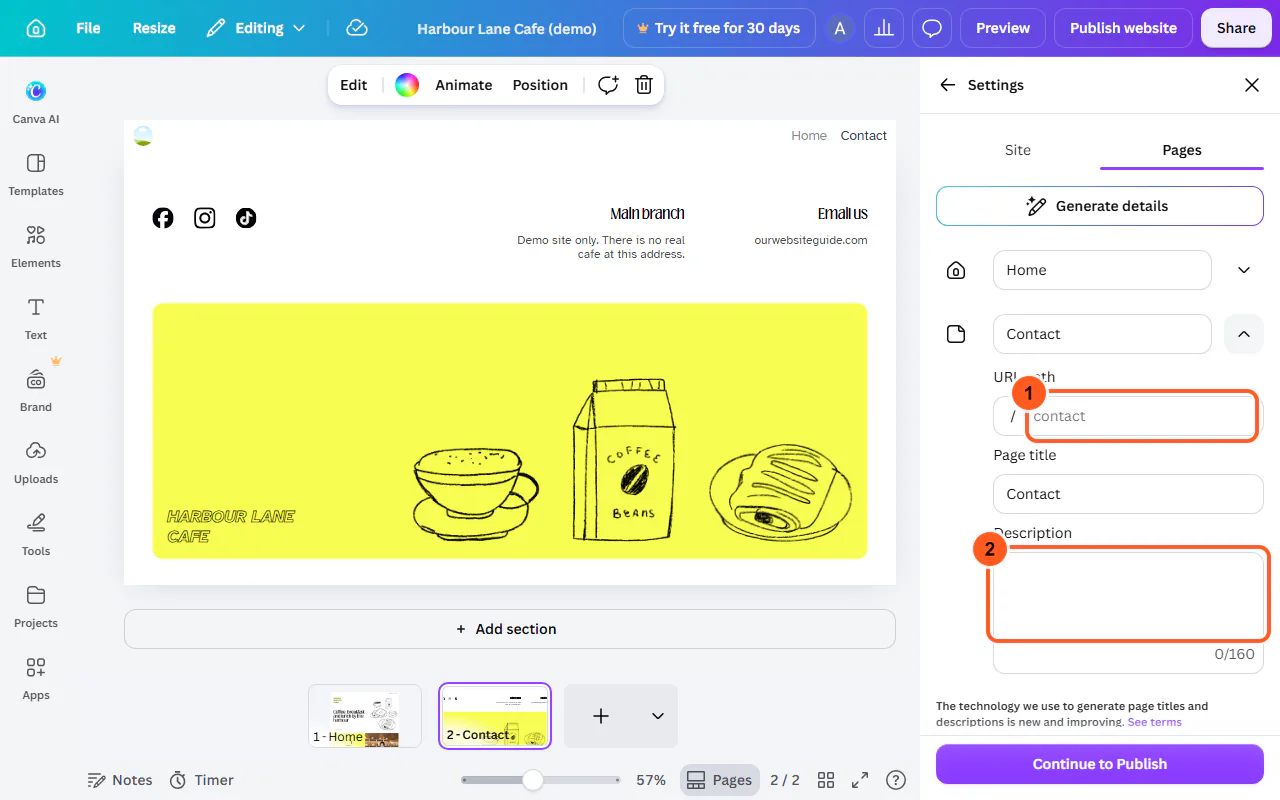
Task: Open the Templates sidebar panel
Action: click(x=36, y=174)
